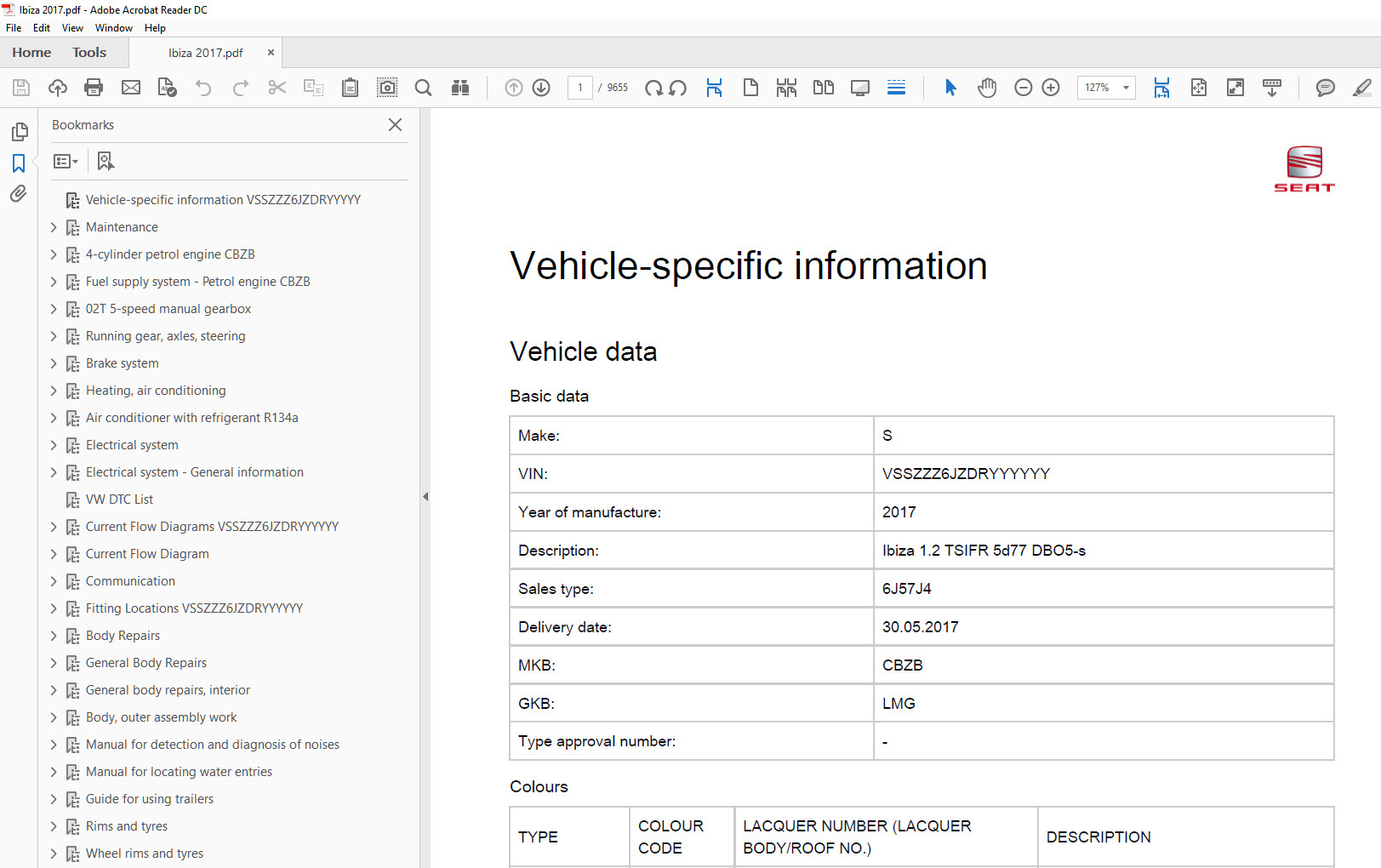Open the 127% zoom level dropdown

click(x=1126, y=88)
